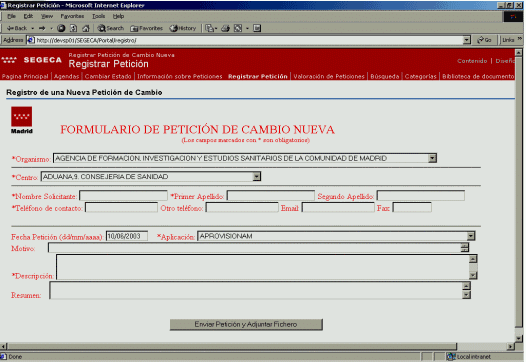Click the Fecha Petición date field

(x=127, y=236)
